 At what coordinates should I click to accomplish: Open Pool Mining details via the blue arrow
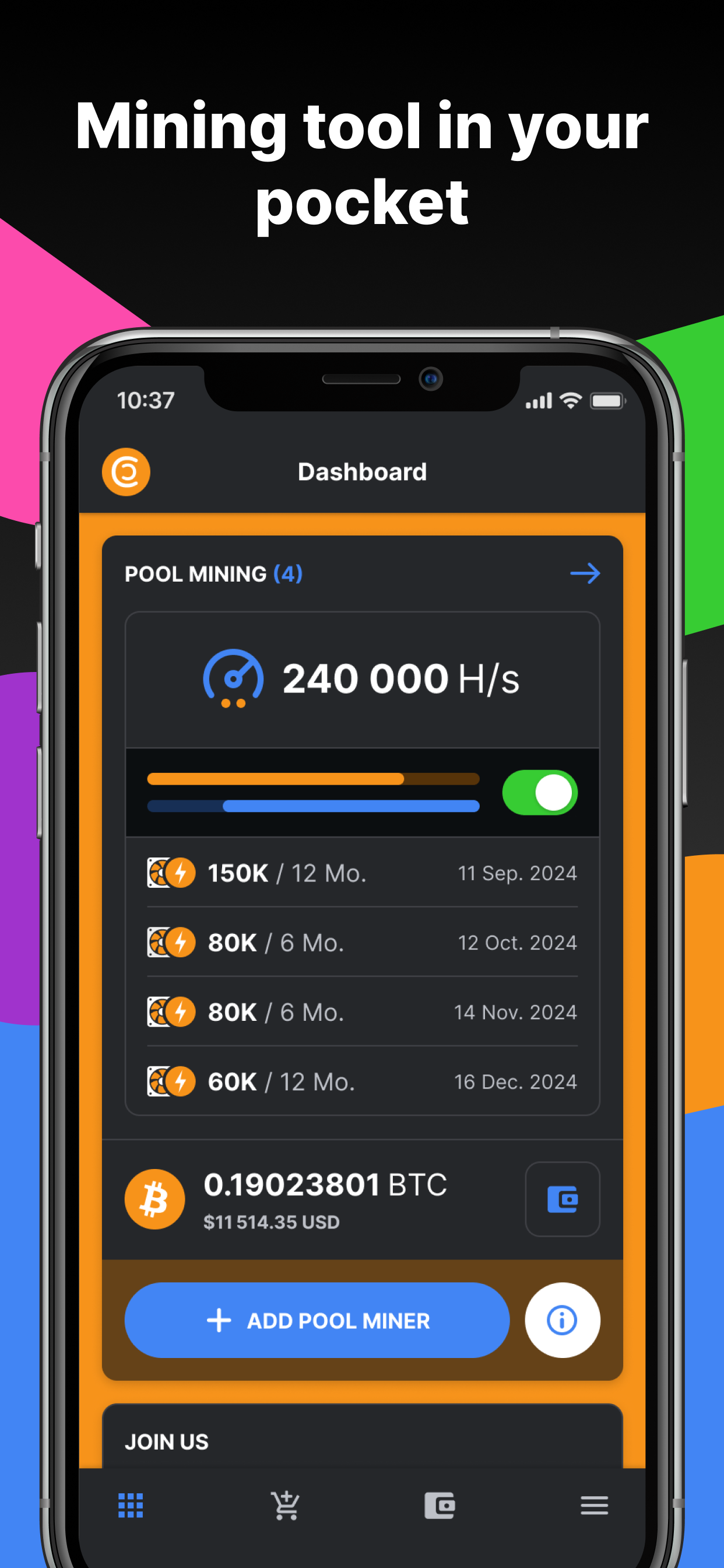(x=585, y=573)
